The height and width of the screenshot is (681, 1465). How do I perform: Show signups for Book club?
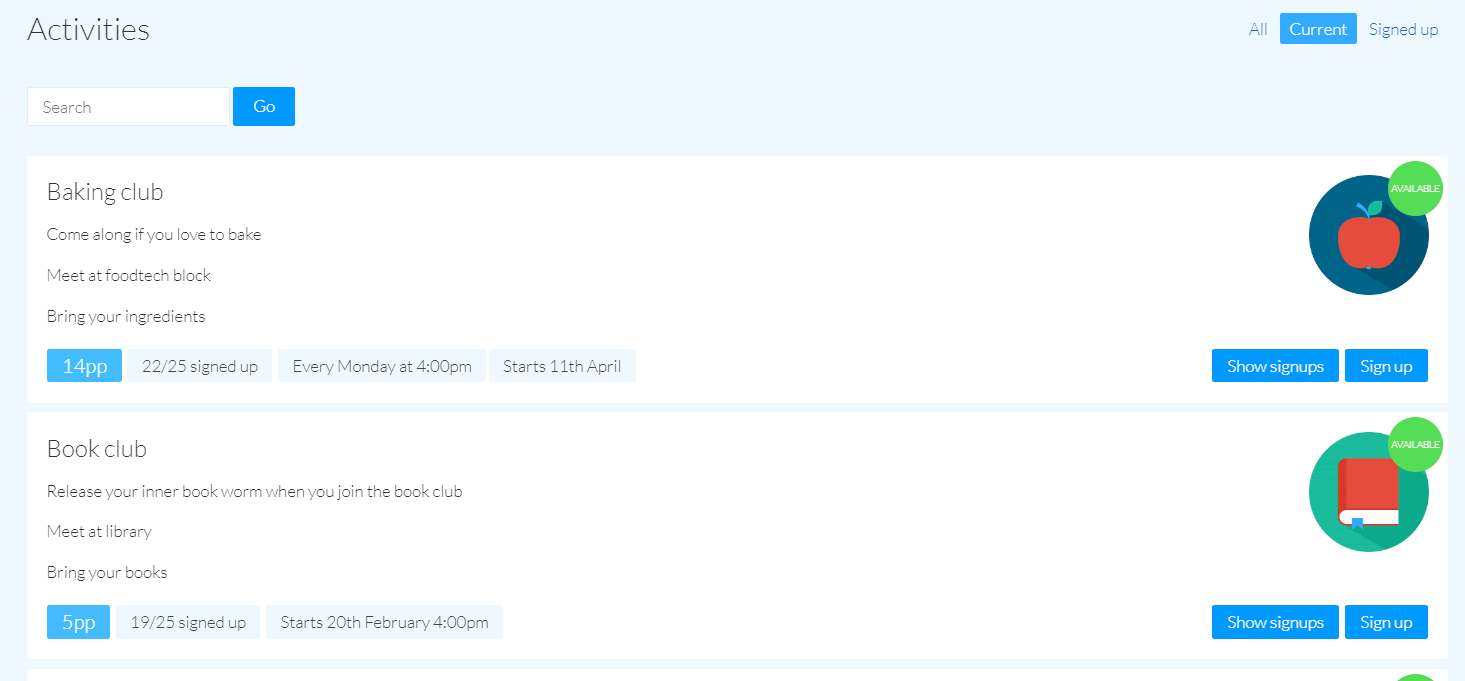1275,622
